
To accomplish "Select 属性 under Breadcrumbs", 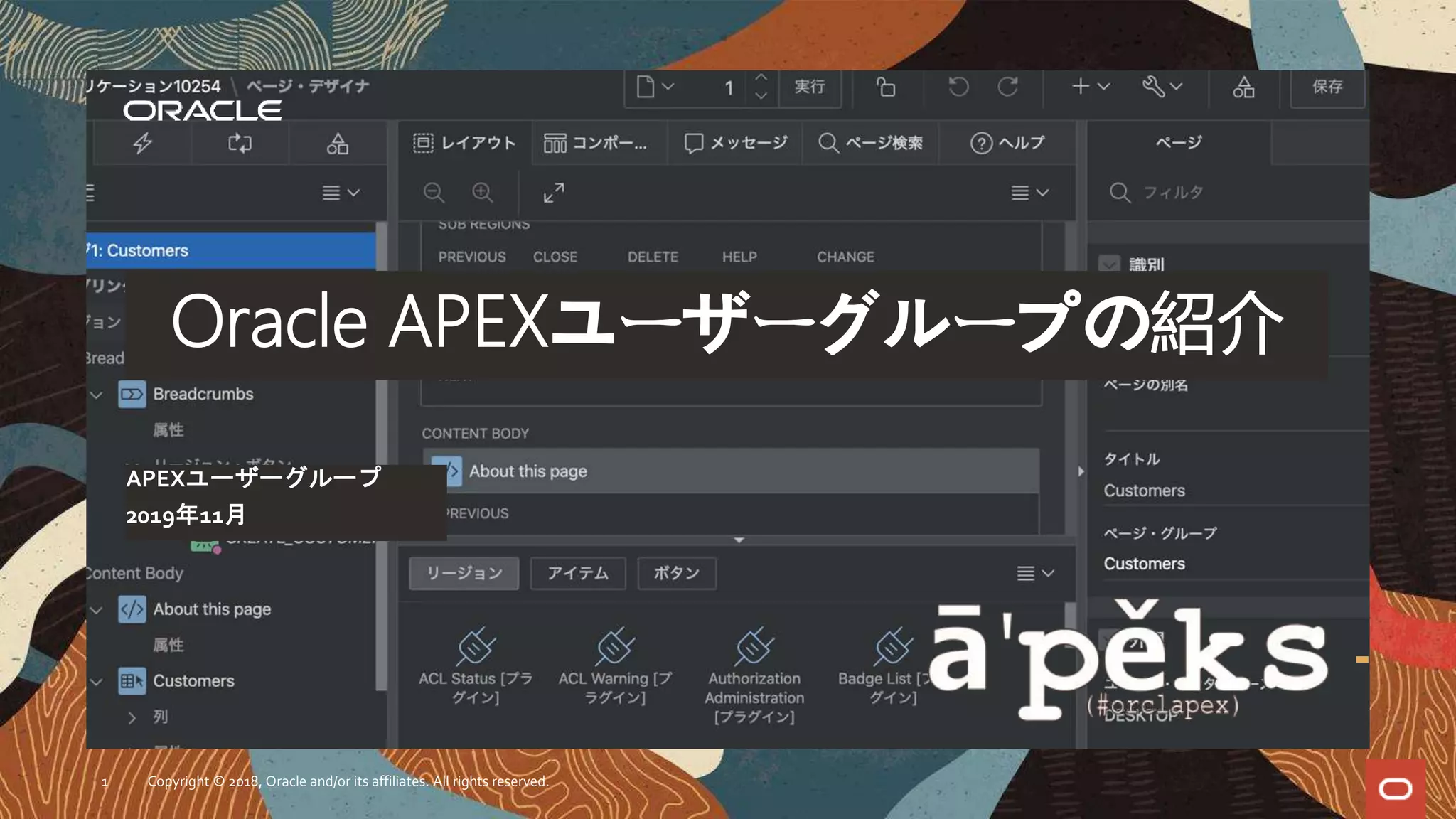I will coord(168,430).
